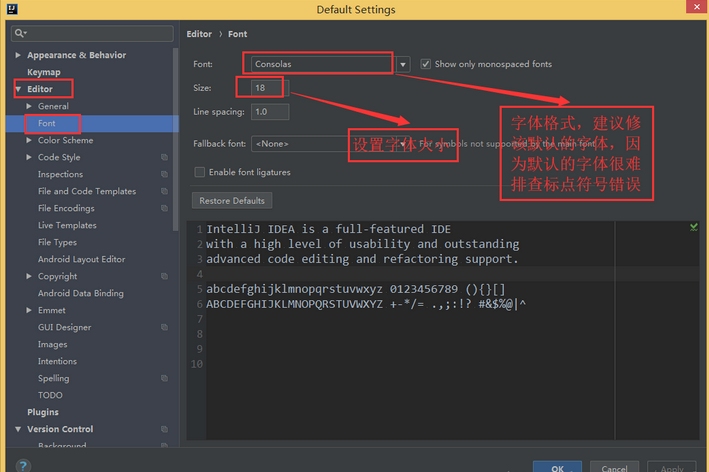Click the Size field showing 18
The height and width of the screenshot is (472, 709).
tap(270, 88)
